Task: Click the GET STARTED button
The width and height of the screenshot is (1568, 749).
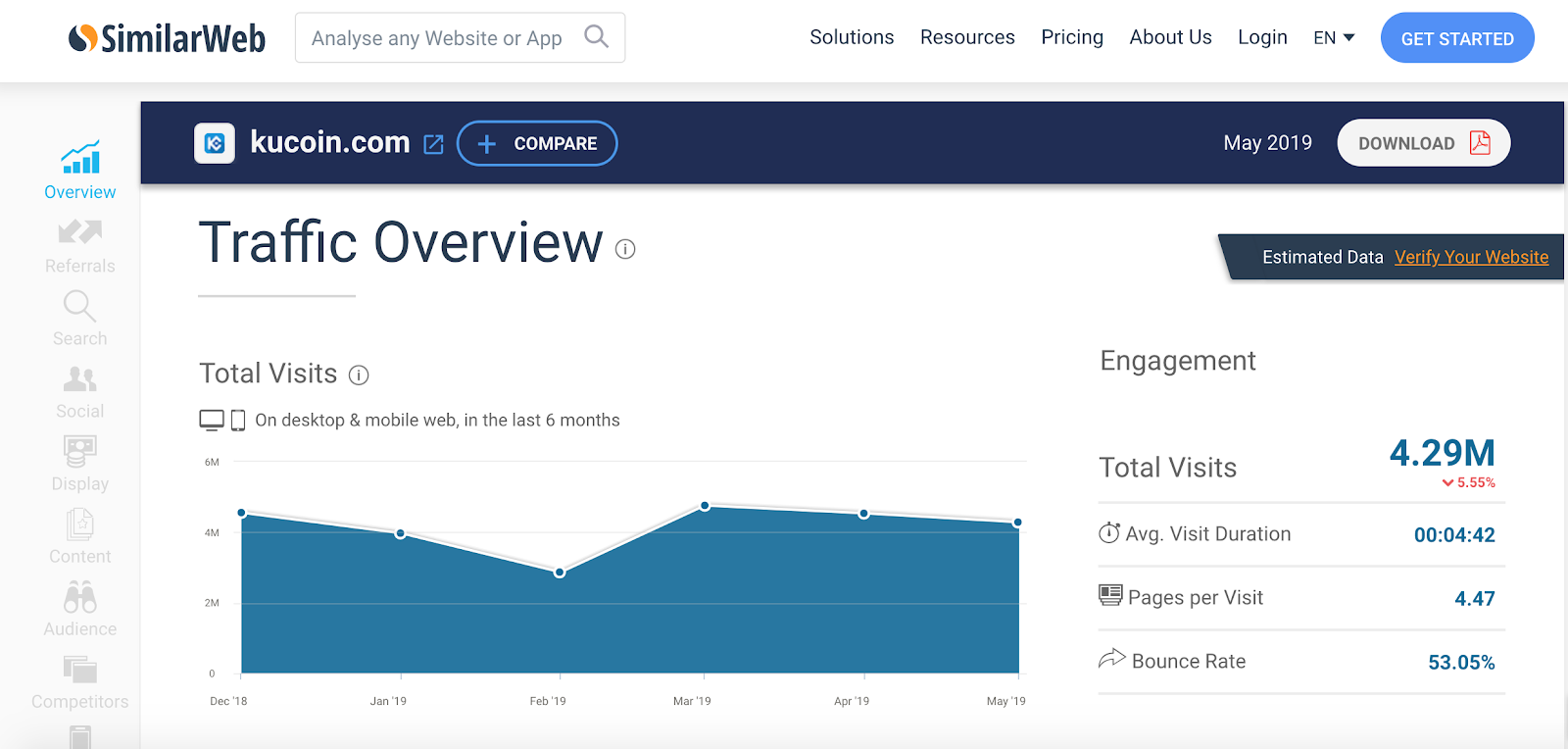Action: pyautogui.click(x=1457, y=38)
